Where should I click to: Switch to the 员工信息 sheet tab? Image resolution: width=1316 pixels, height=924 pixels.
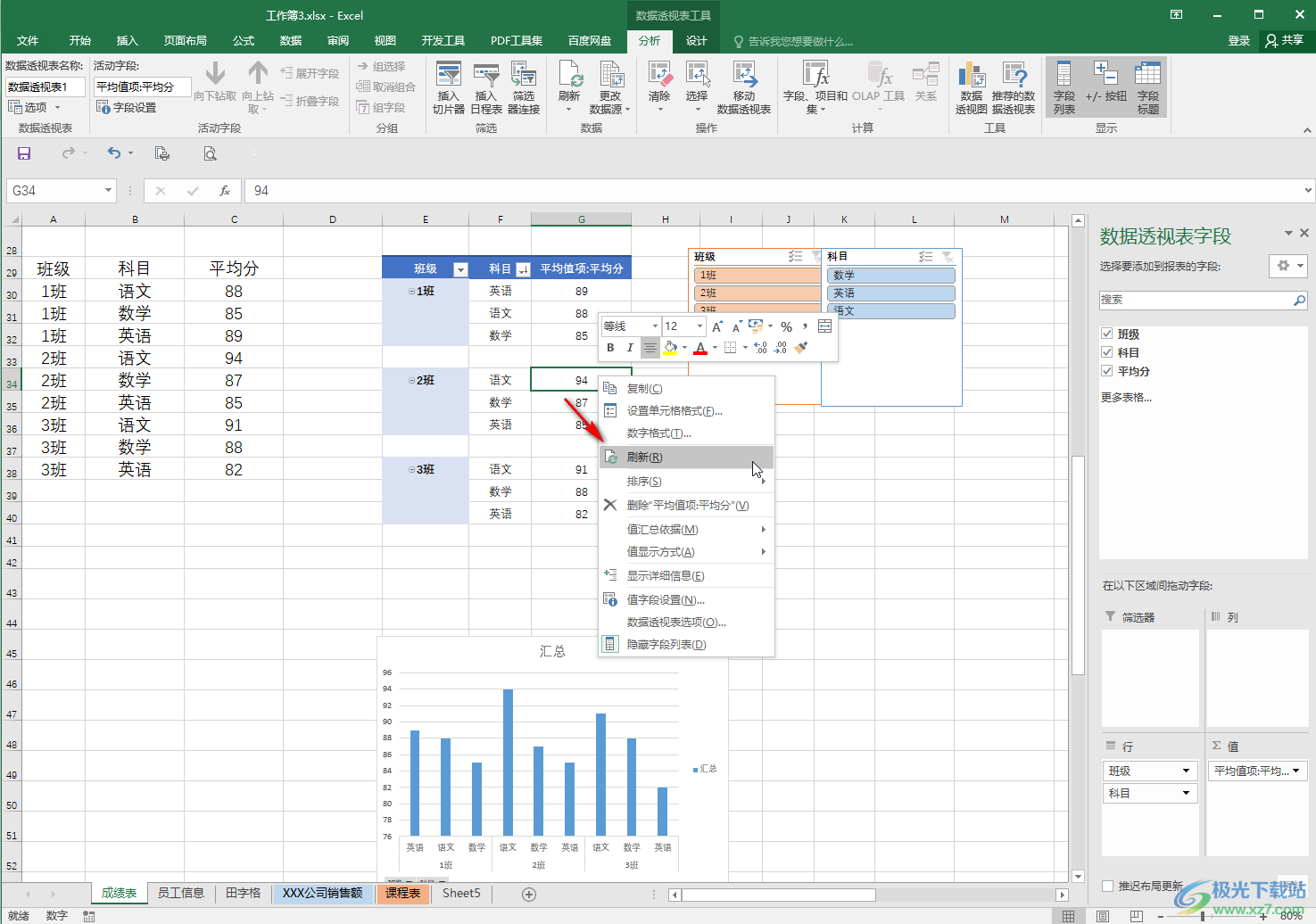coord(181,893)
